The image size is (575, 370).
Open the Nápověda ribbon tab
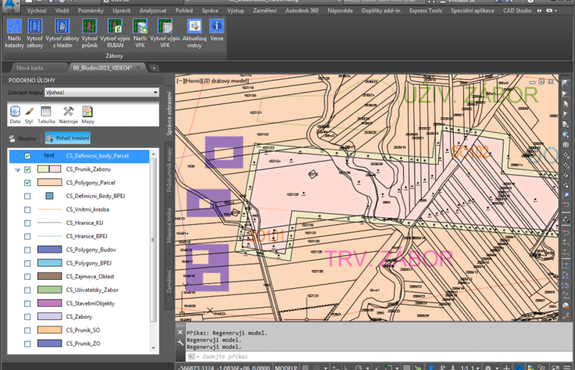pyautogui.click(x=340, y=11)
